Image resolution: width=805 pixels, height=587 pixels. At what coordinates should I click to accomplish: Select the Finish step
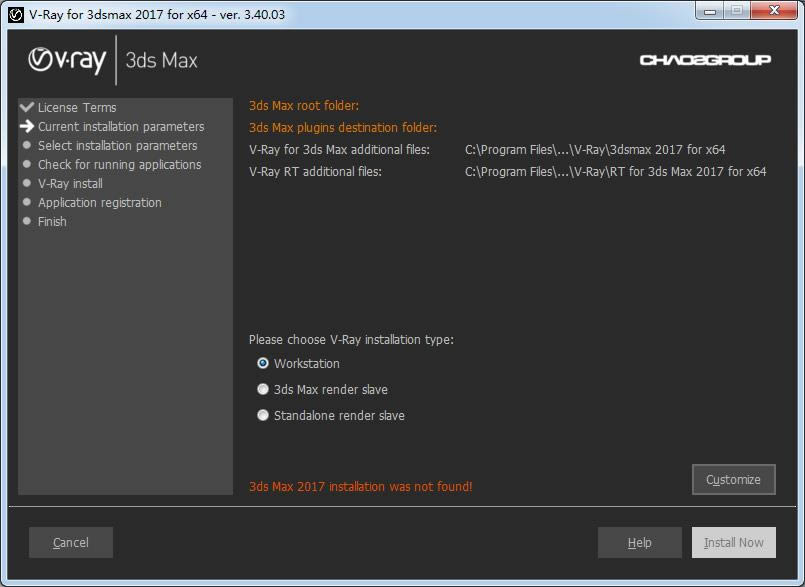click(52, 221)
